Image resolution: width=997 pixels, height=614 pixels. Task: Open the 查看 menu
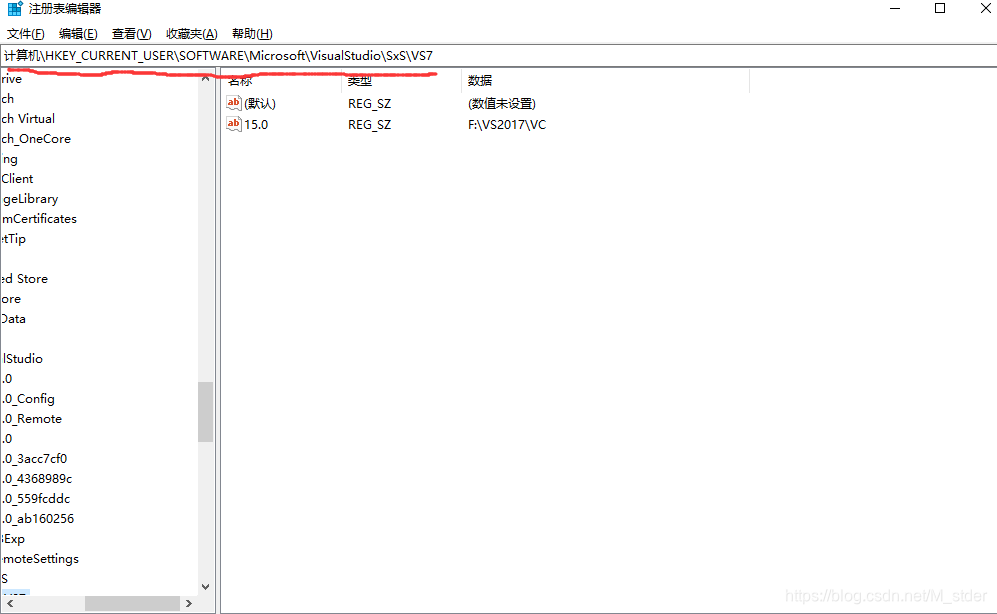coord(131,33)
